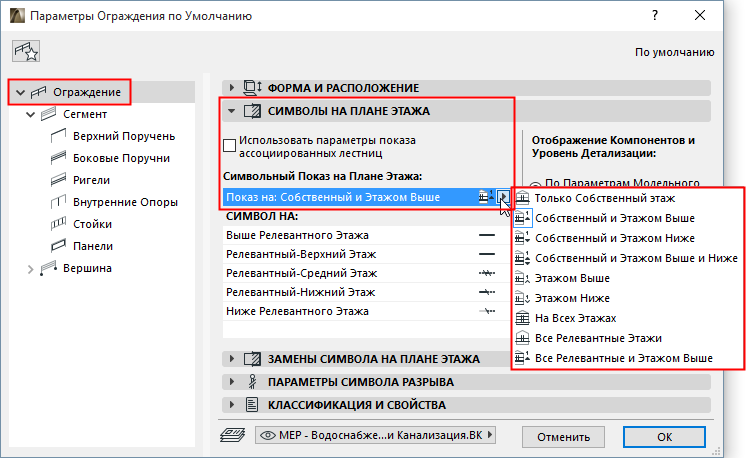This screenshot has width=746, height=458.
Task: Click the Классификация и Свойства icon
Action: tap(252, 405)
